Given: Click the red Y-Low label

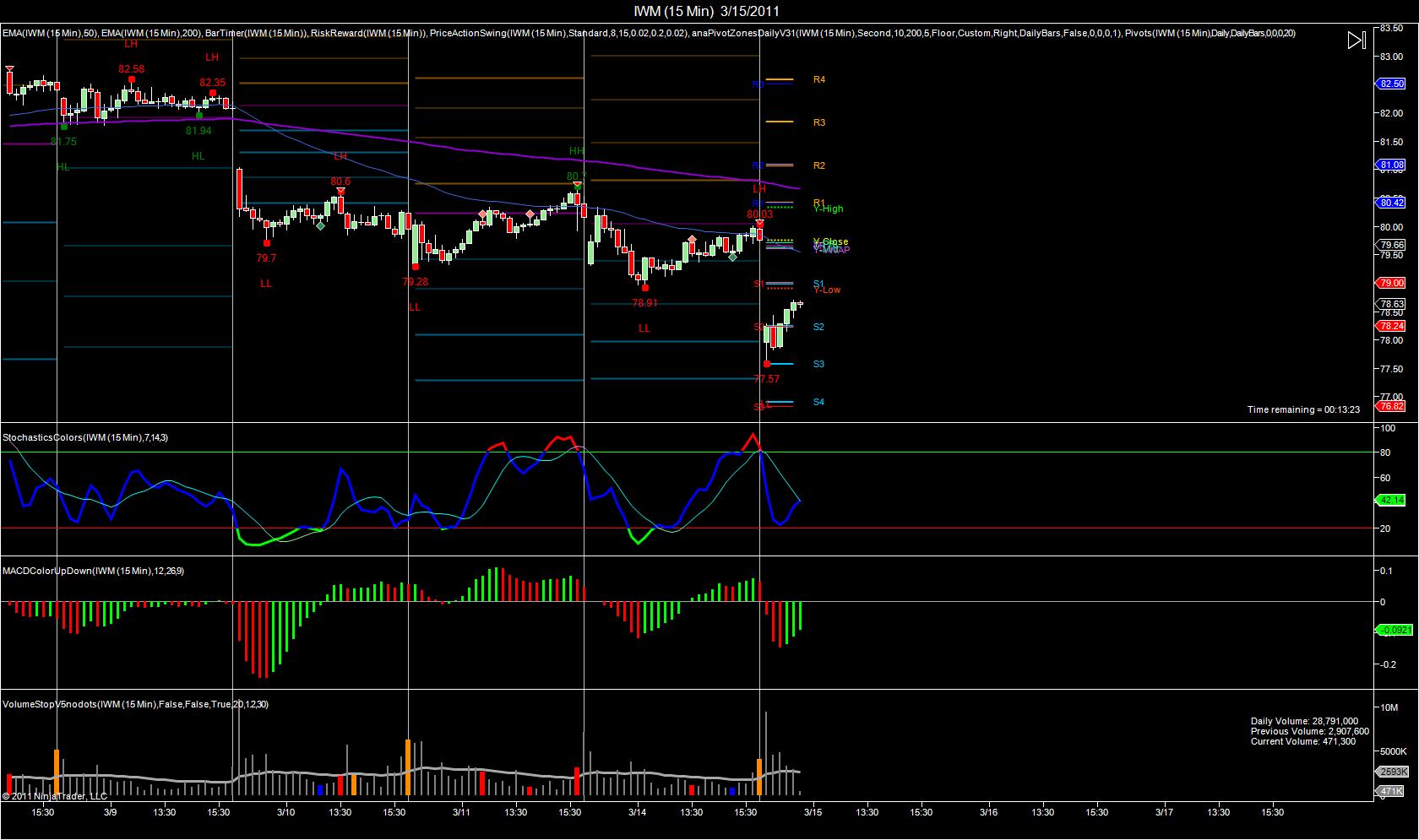Looking at the screenshot, I should [x=827, y=290].
